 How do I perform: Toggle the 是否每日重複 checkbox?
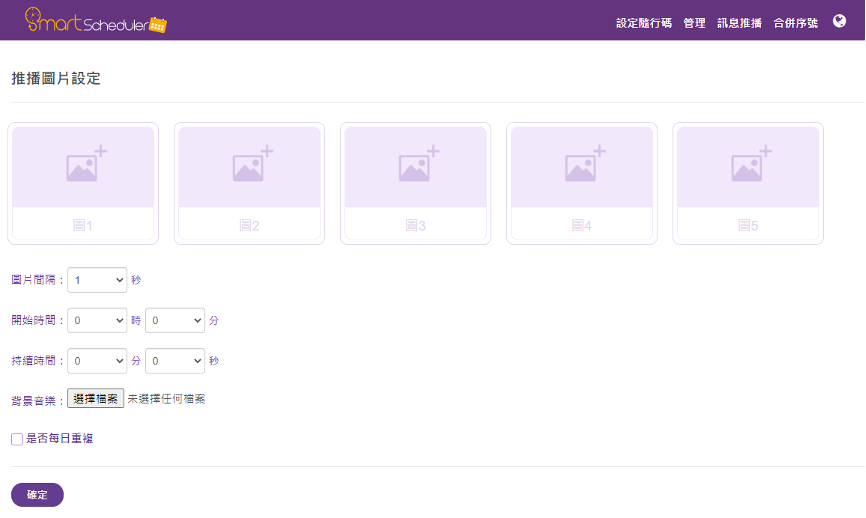click(17, 439)
